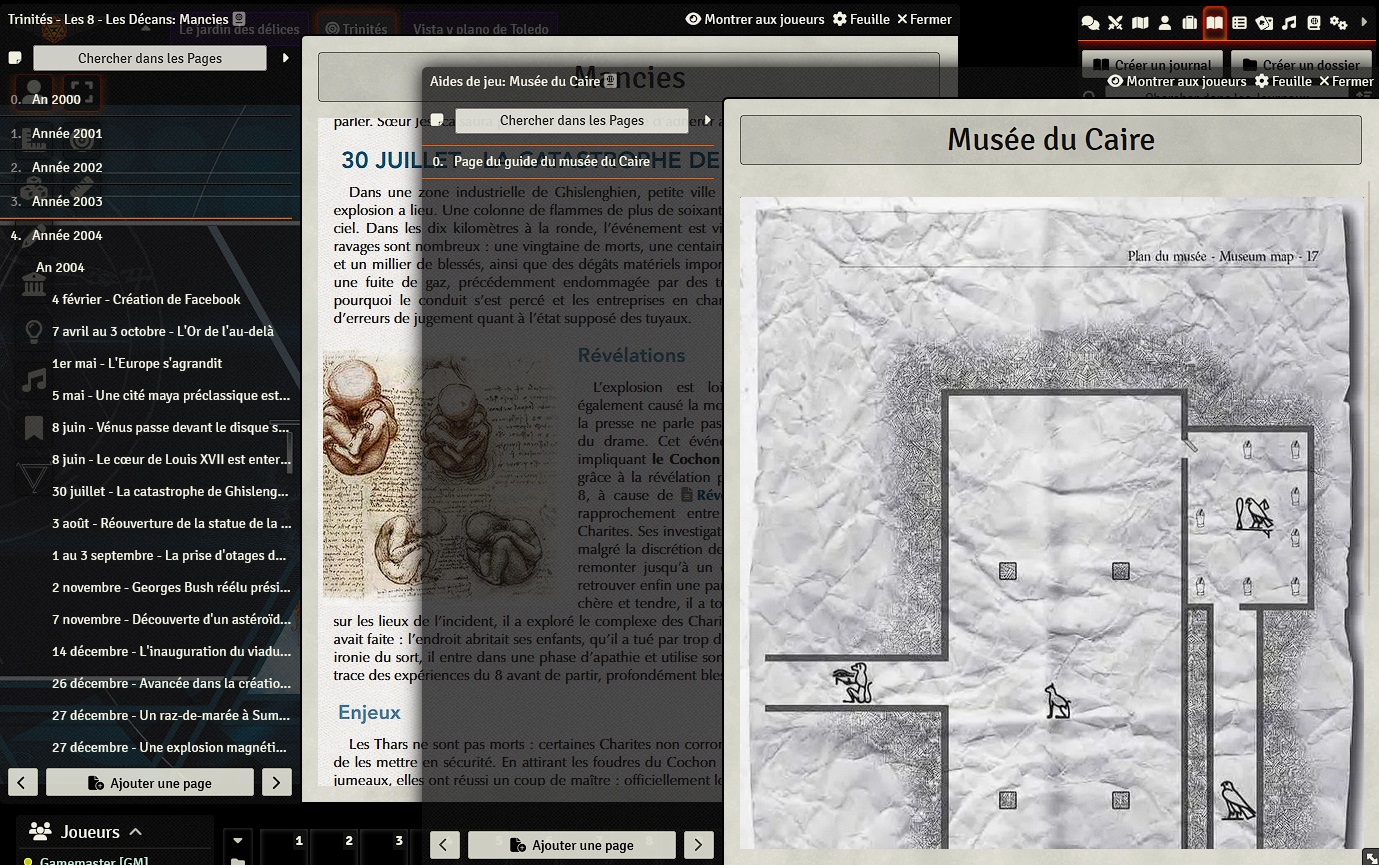
Task: Open the Scenes map sidebar tab
Action: (x=1140, y=23)
